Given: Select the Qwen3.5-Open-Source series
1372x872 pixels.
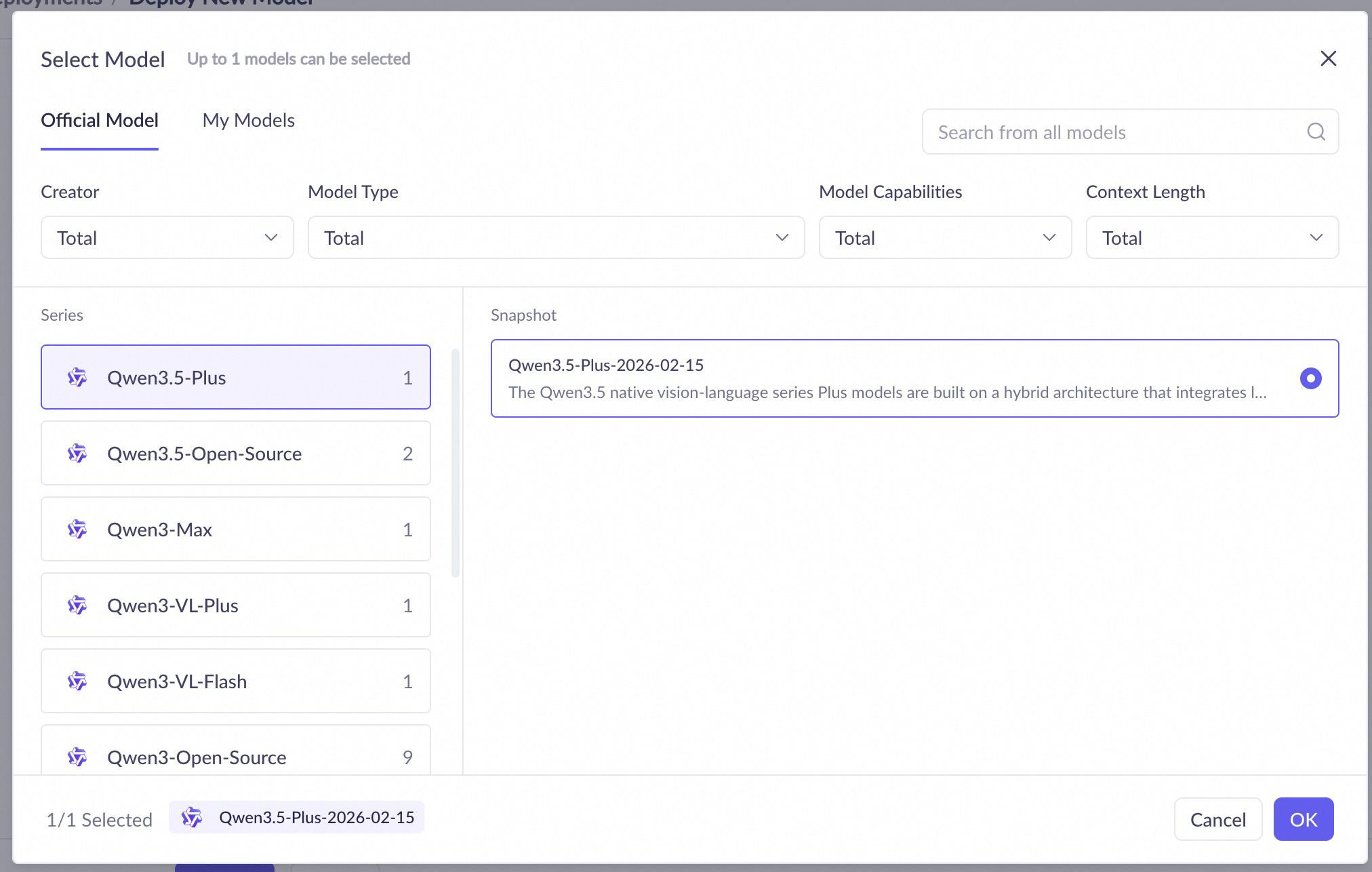Looking at the screenshot, I should [x=236, y=453].
